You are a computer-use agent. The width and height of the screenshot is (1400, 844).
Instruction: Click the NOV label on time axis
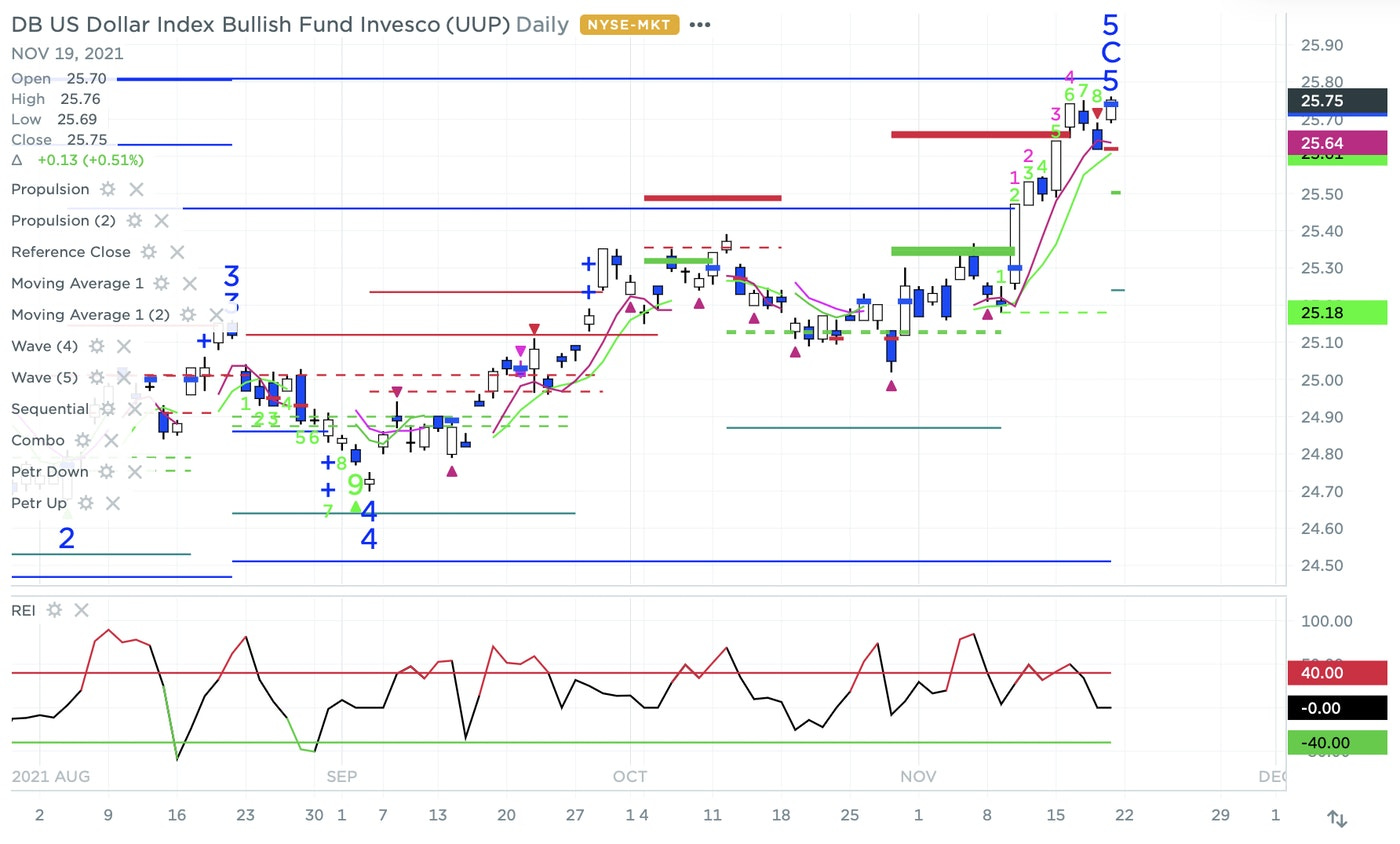918,776
